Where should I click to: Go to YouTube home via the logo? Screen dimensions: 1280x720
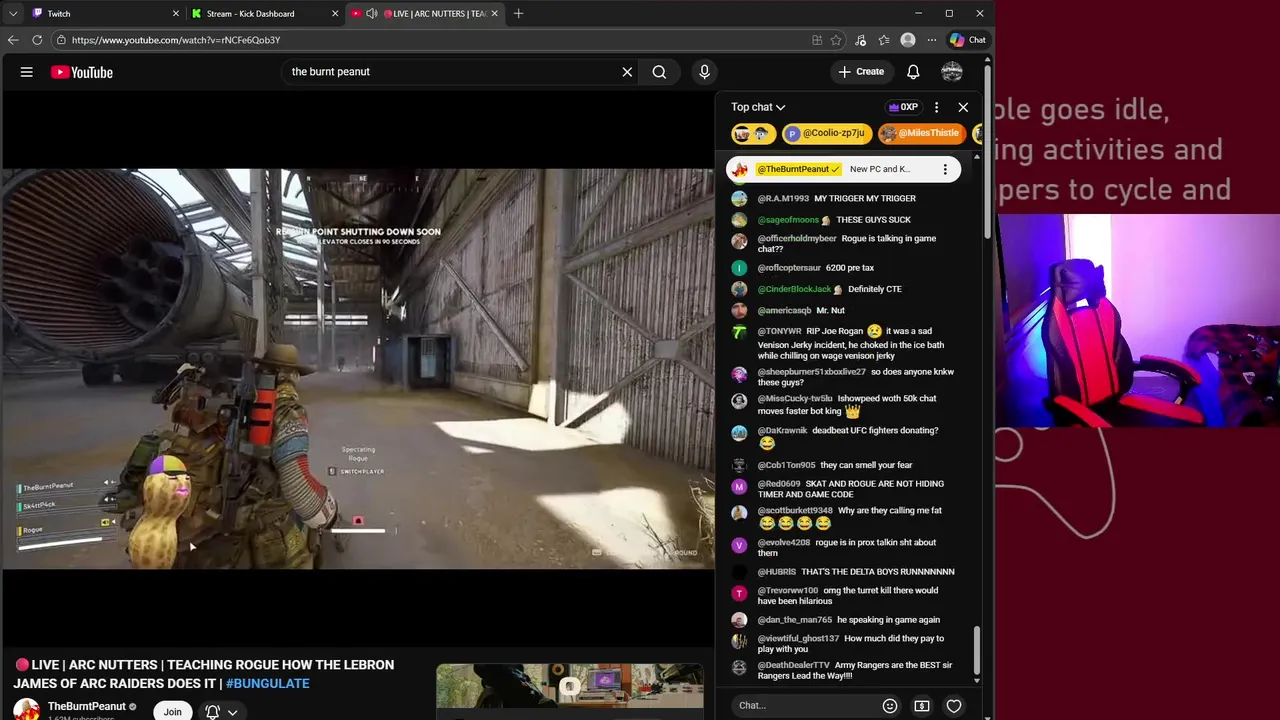(82, 72)
